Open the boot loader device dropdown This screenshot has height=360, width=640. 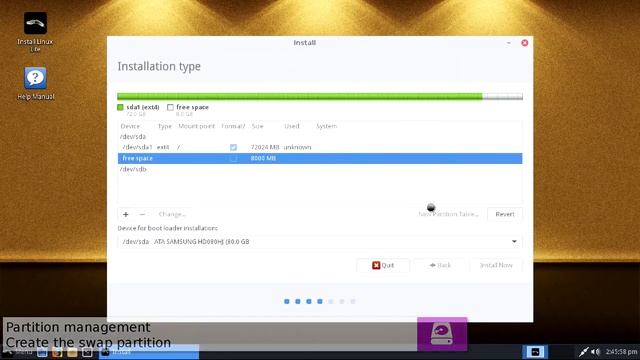pyautogui.click(x=320, y=242)
